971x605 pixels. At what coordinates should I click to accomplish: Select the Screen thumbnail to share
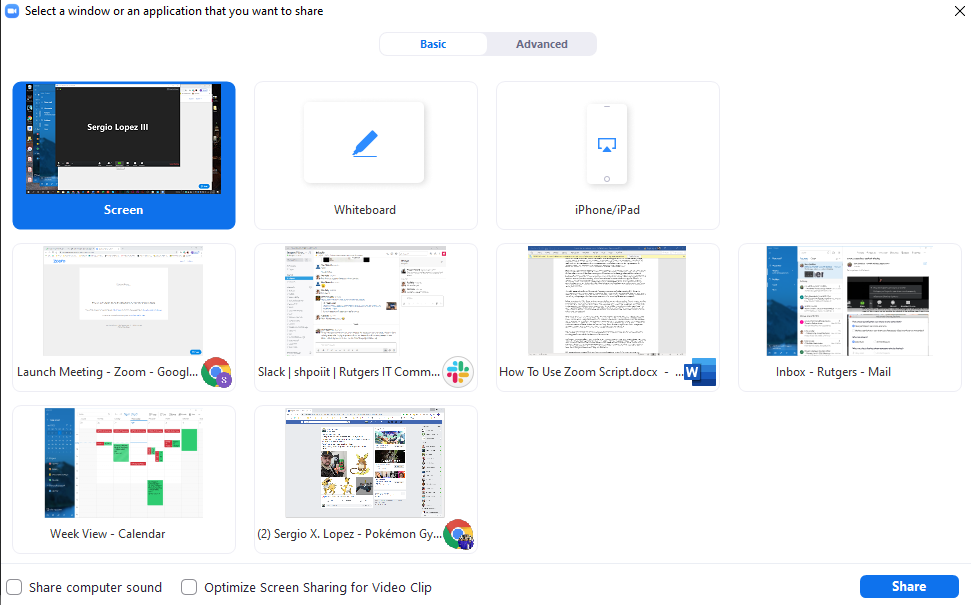point(124,140)
